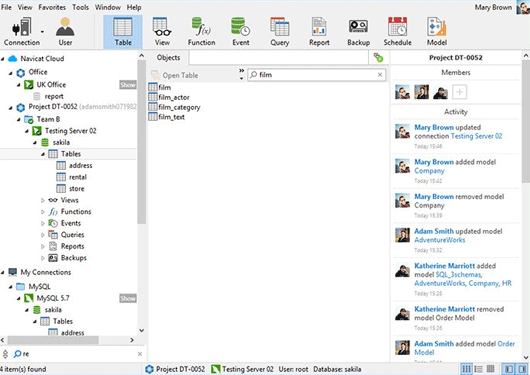Expand the Backups node
This screenshot has height=375, width=530.
[43, 258]
